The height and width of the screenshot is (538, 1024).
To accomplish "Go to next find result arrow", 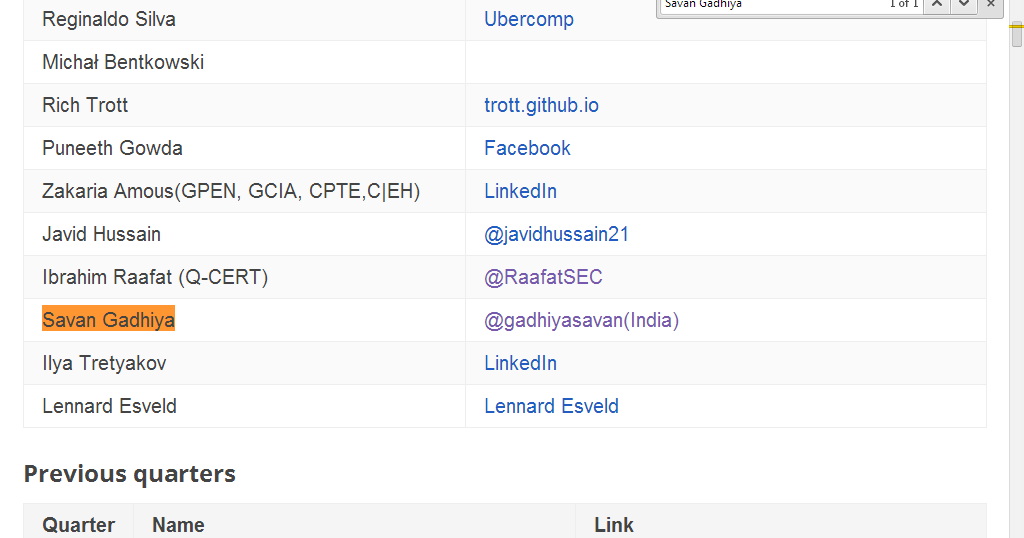I will tap(962, 5).
